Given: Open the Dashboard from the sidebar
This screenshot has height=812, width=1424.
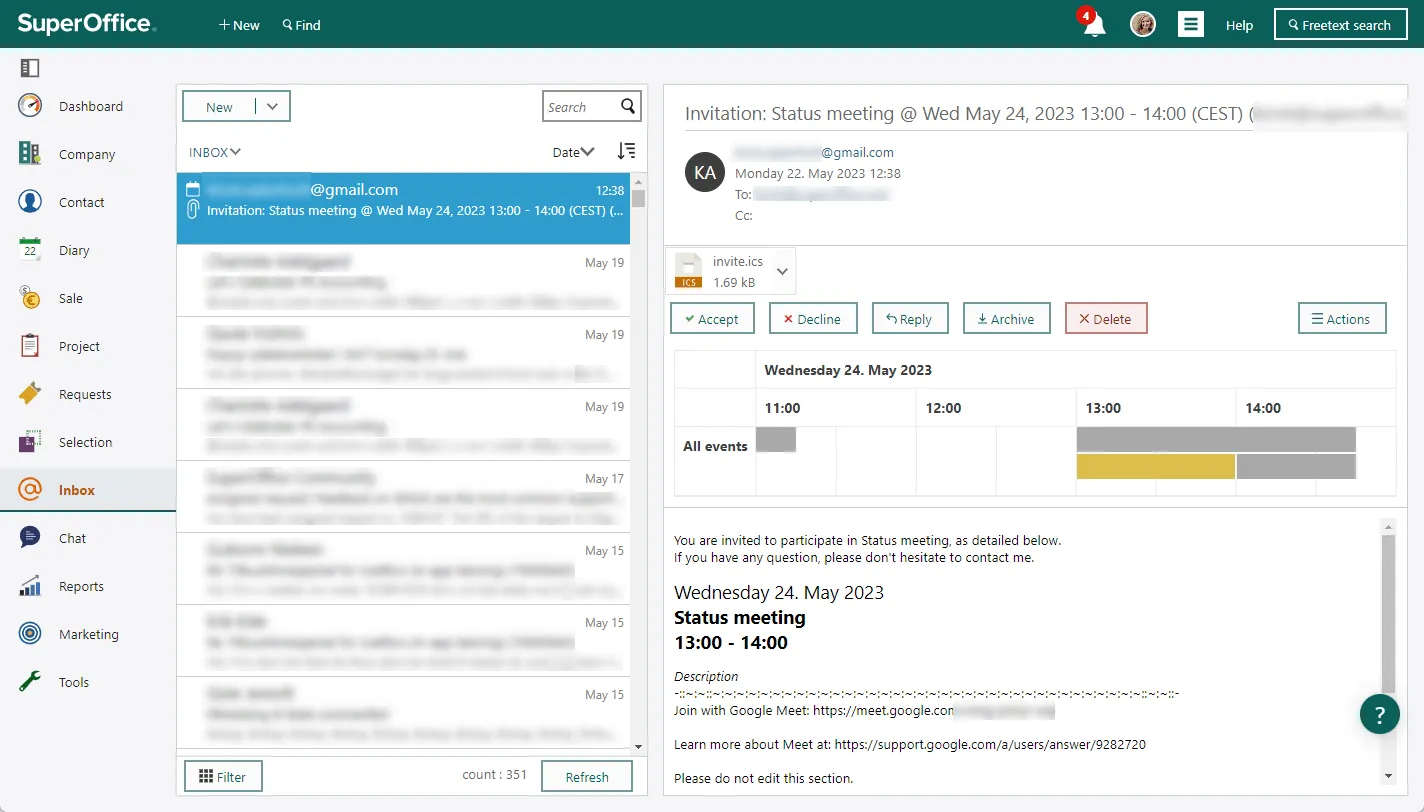Looking at the screenshot, I should pos(90,106).
